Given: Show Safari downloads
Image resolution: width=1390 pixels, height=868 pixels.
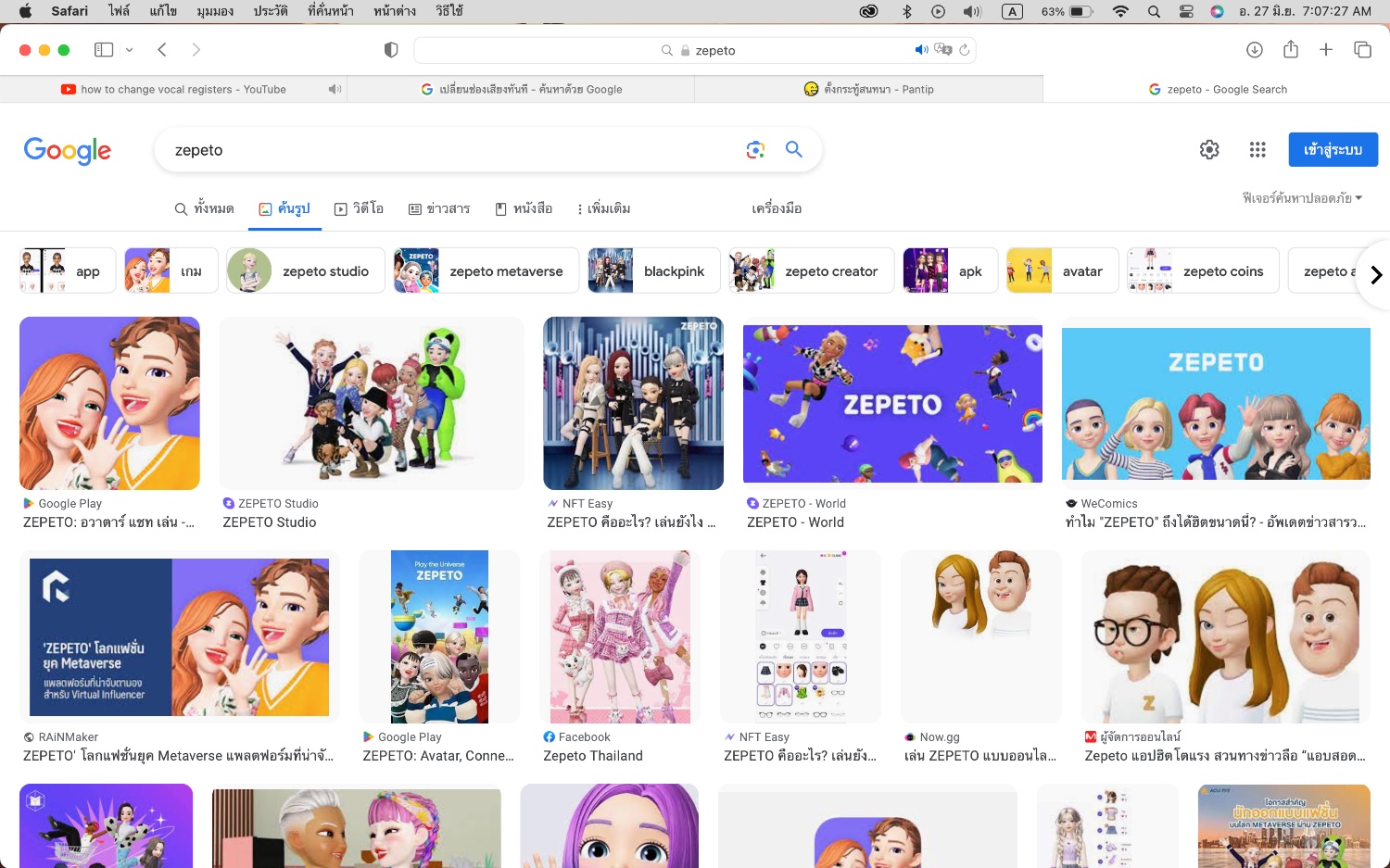Looking at the screenshot, I should [1255, 50].
